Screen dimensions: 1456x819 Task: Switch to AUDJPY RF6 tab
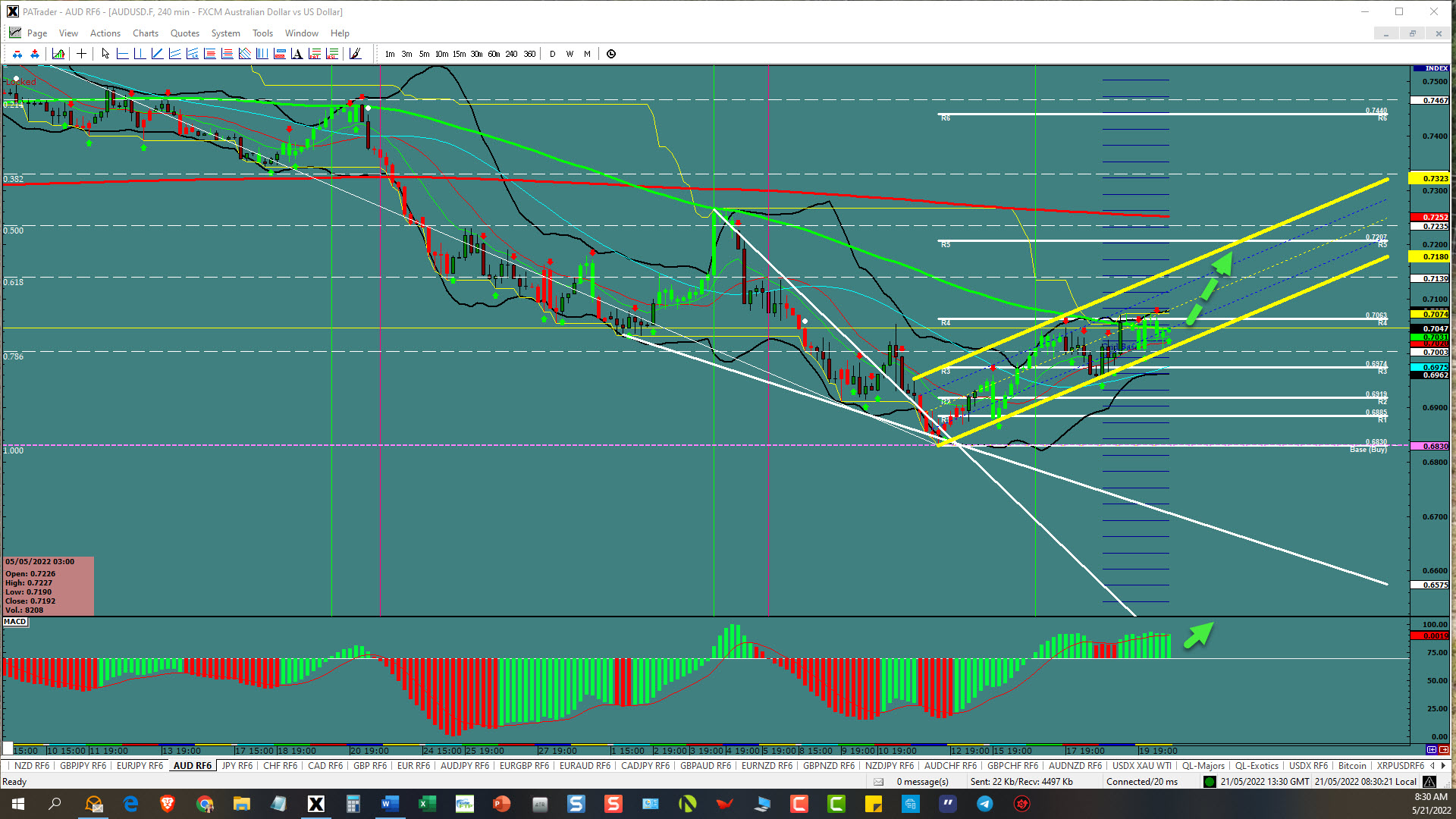(465, 766)
